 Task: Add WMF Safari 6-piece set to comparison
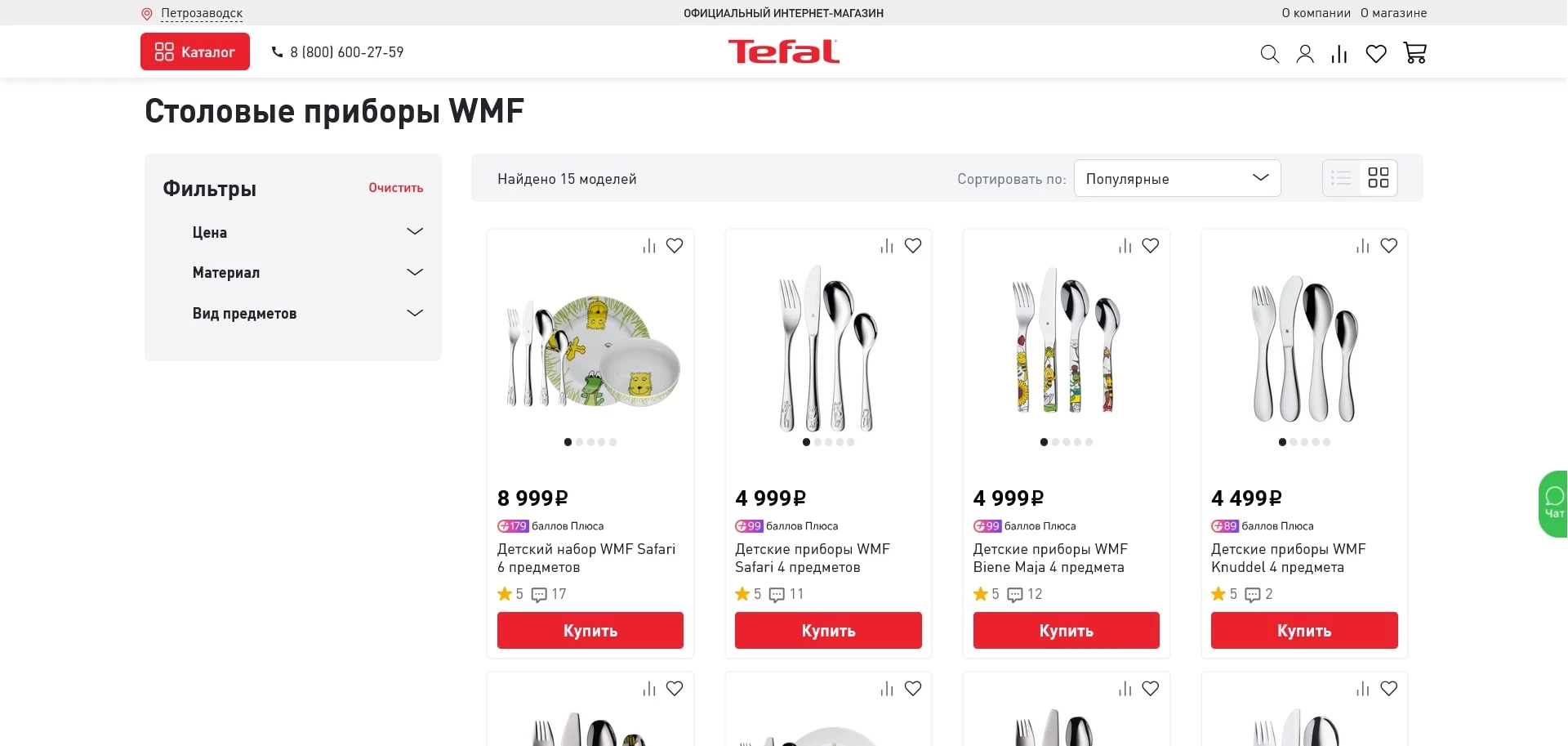click(648, 245)
